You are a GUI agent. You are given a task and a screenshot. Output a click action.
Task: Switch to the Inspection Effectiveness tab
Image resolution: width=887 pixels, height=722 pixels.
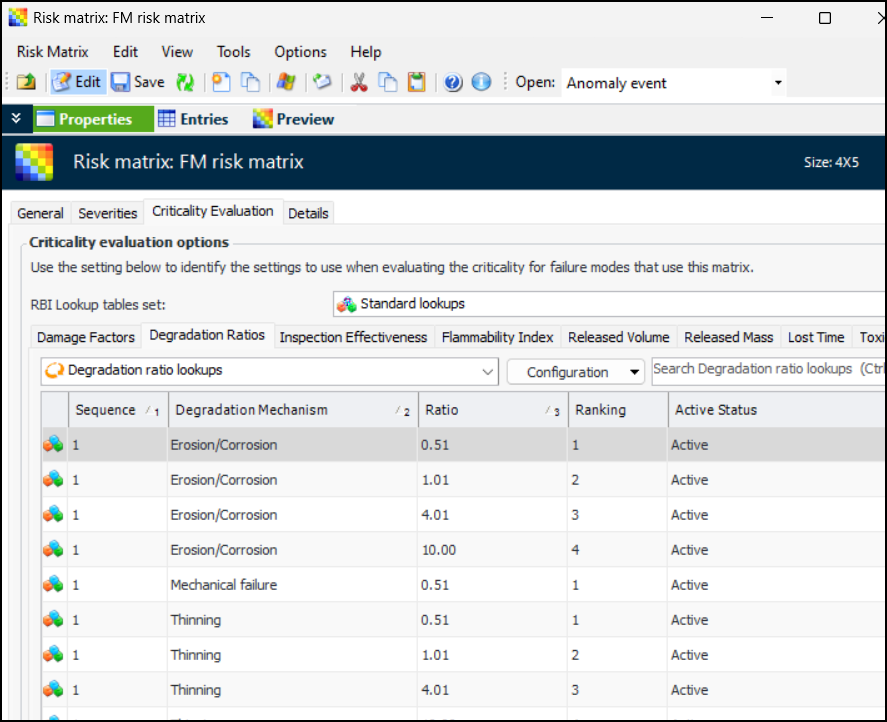point(353,337)
